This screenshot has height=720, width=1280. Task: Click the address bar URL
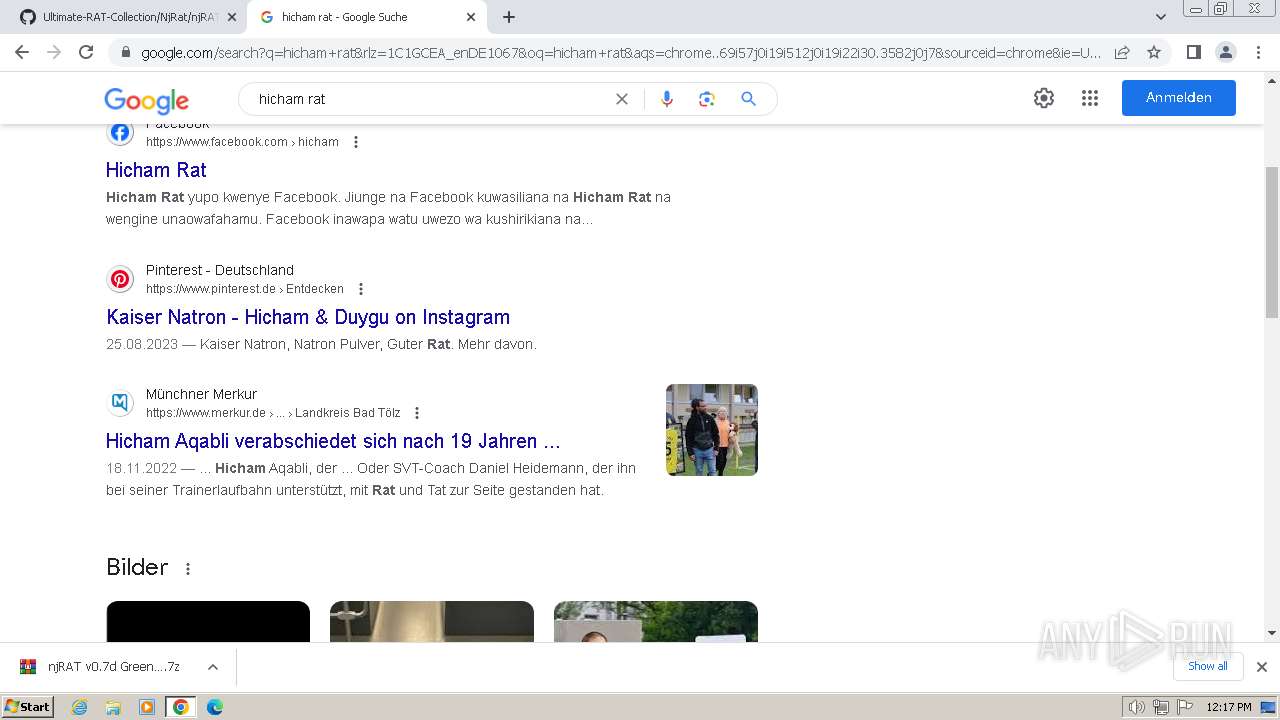click(620, 53)
